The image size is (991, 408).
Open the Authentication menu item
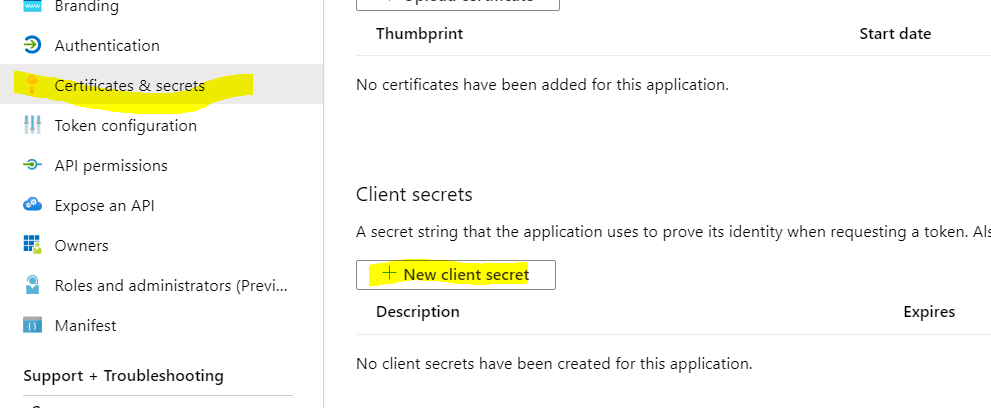(x=107, y=45)
